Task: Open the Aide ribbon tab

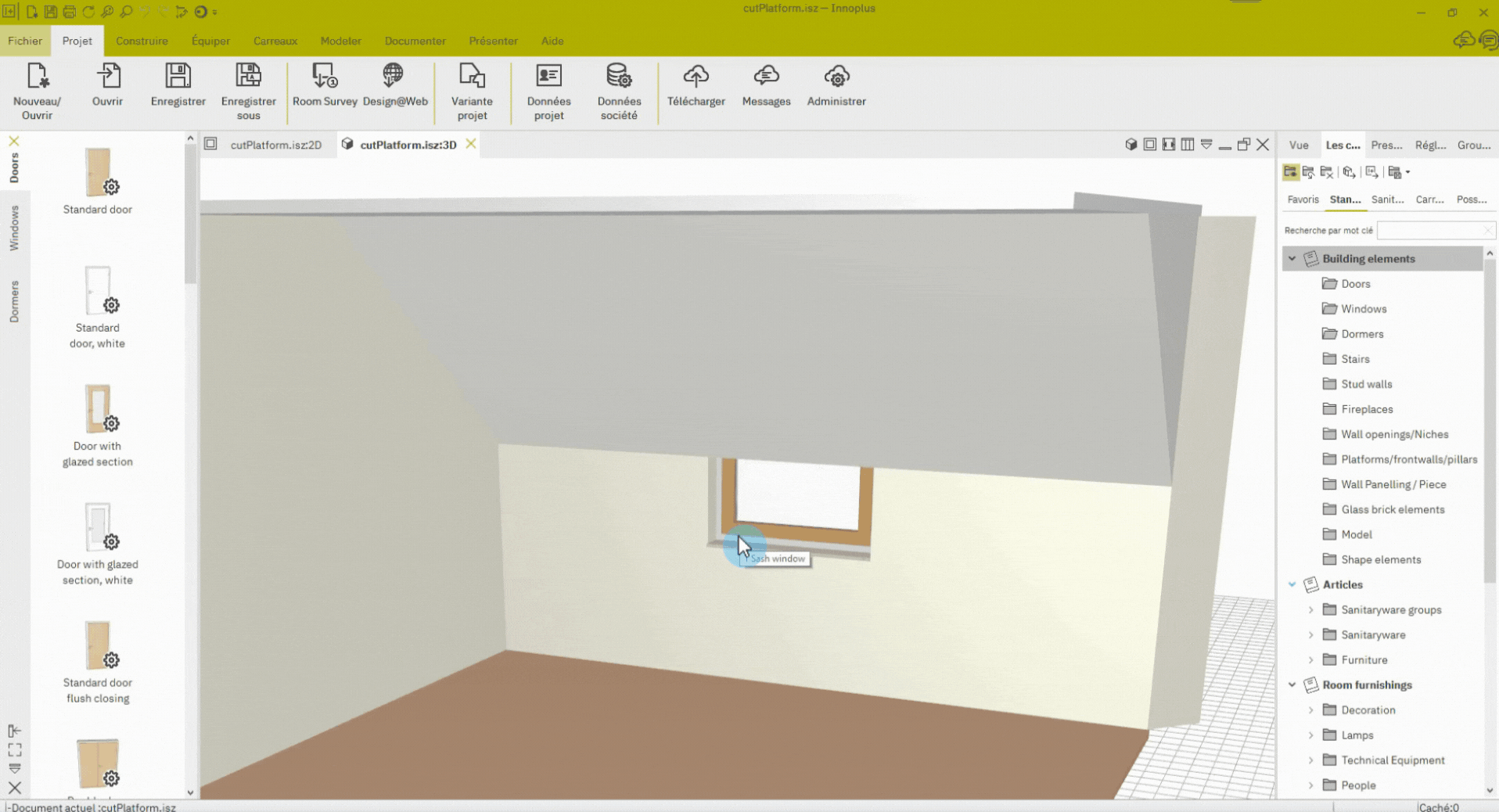Action: 552,41
